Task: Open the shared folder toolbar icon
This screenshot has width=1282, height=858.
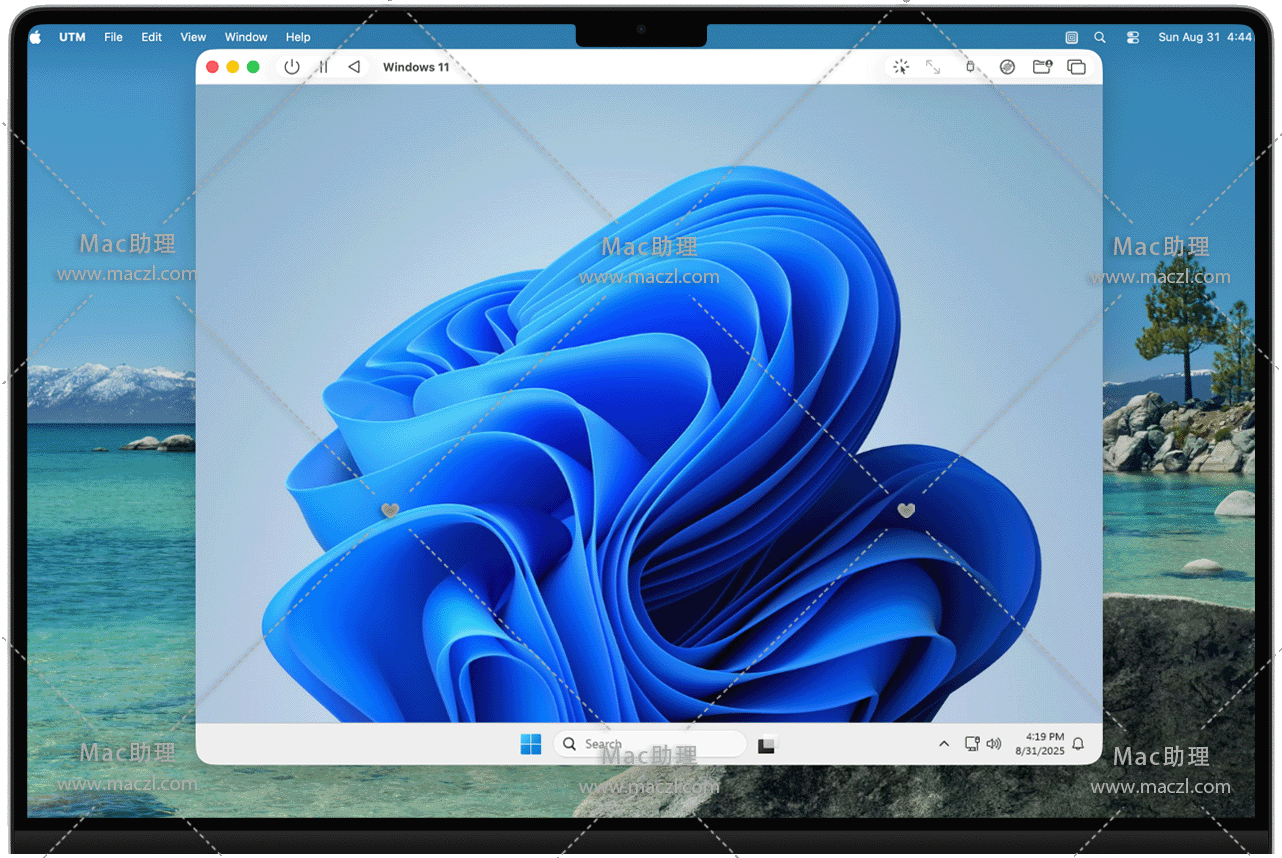Action: 1042,67
